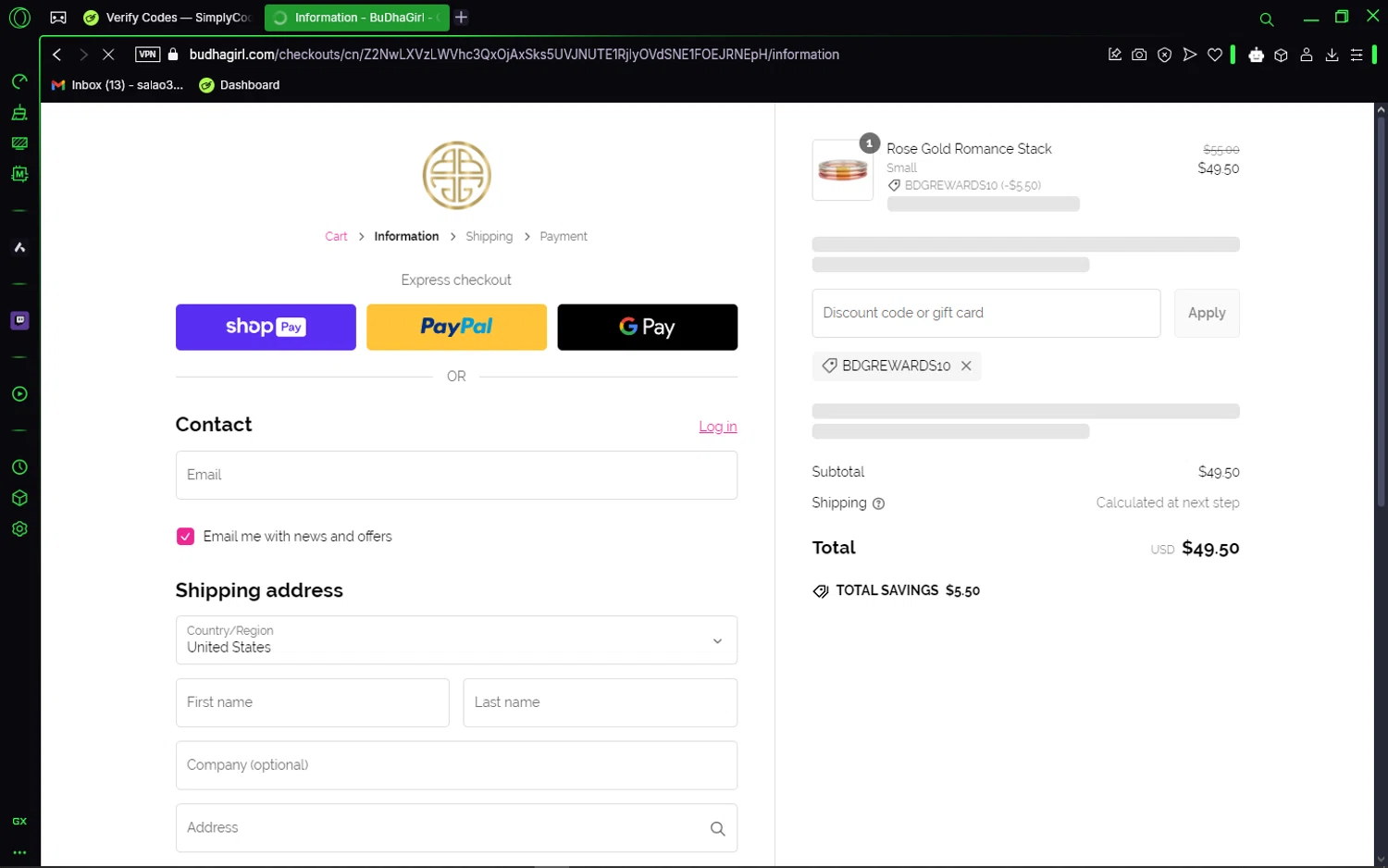Focus the Address field

point(456,828)
